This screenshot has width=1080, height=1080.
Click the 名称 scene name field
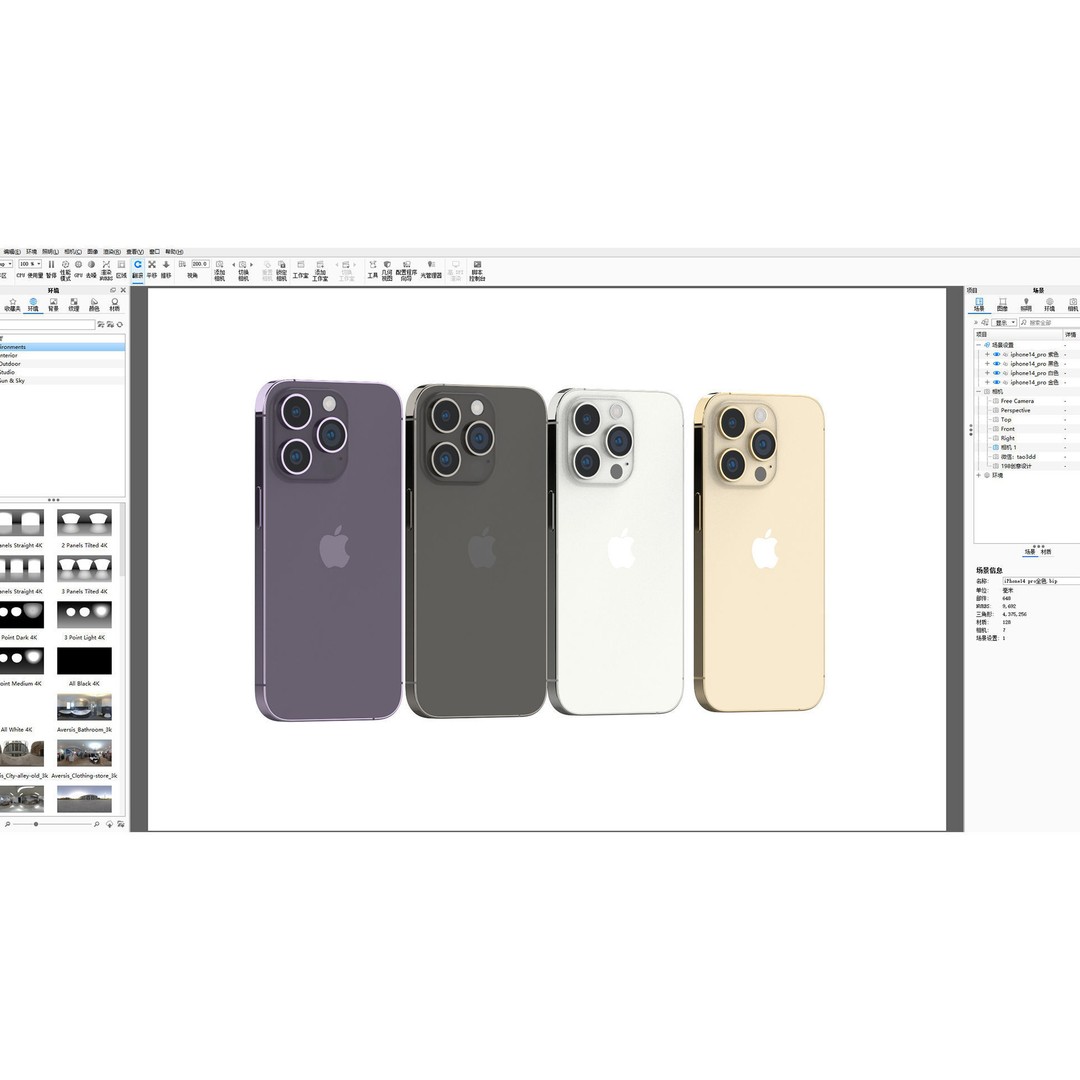point(1041,581)
